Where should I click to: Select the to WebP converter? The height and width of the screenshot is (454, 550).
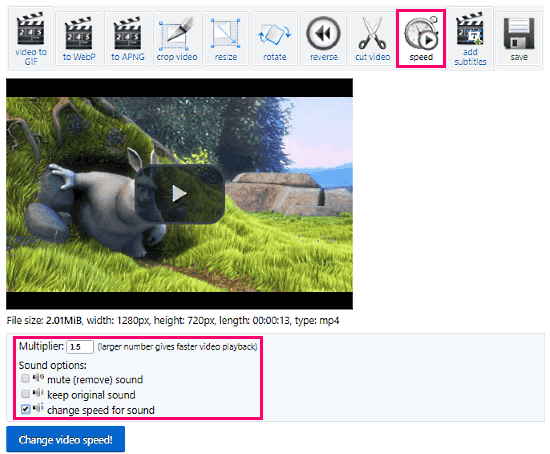[x=79, y=38]
